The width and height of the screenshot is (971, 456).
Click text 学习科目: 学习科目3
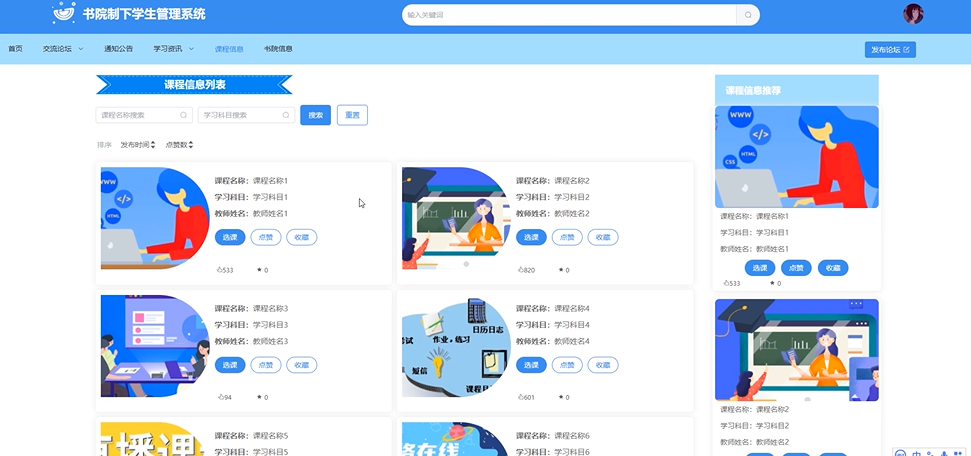(x=251, y=325)
